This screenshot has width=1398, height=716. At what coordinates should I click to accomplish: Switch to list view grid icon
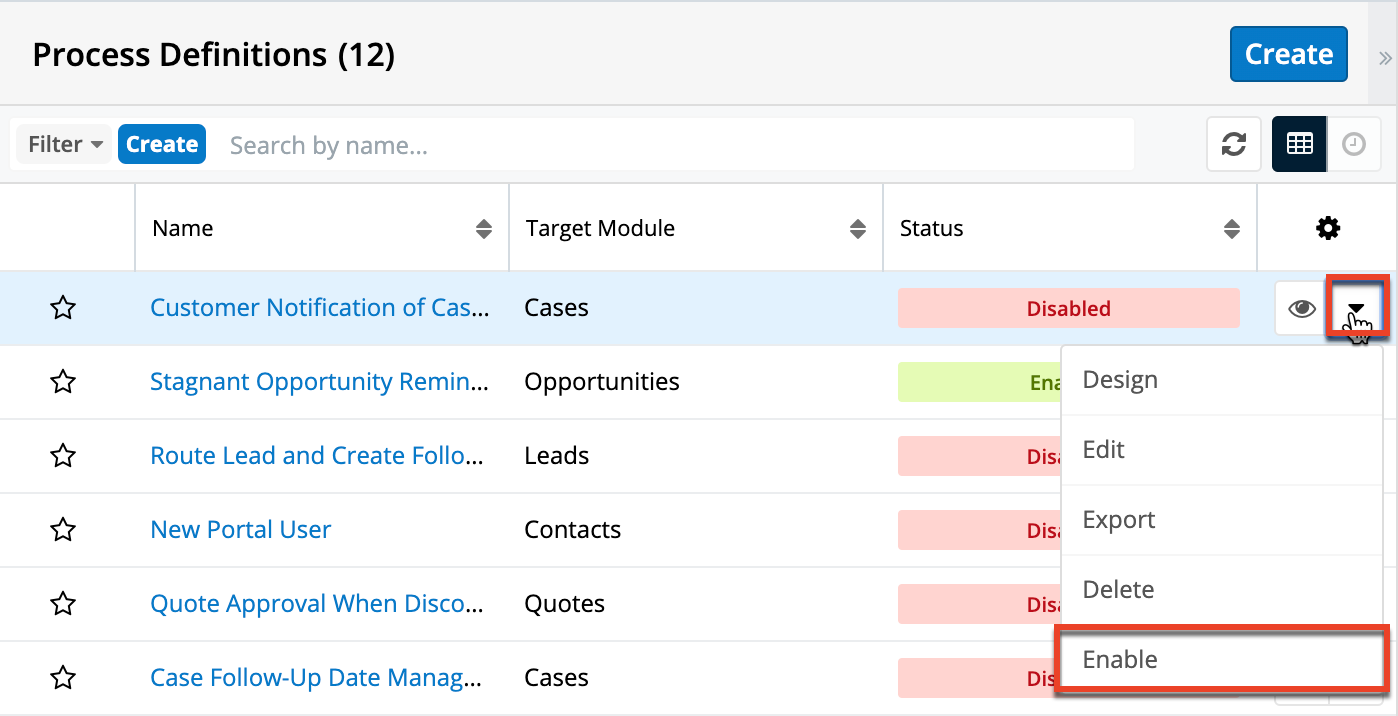click(x=1299, y=144)
